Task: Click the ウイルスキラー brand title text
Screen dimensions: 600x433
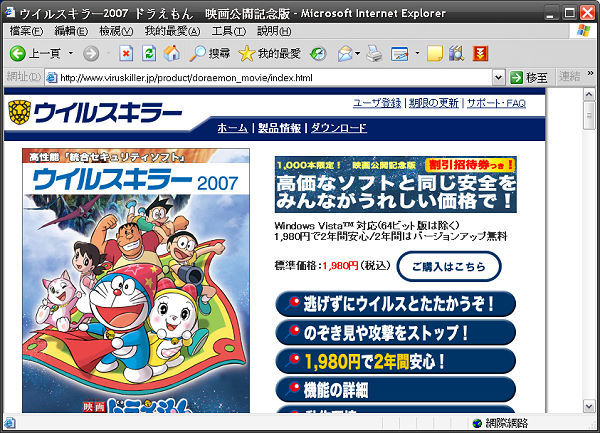Action: [x=108, y=113]
